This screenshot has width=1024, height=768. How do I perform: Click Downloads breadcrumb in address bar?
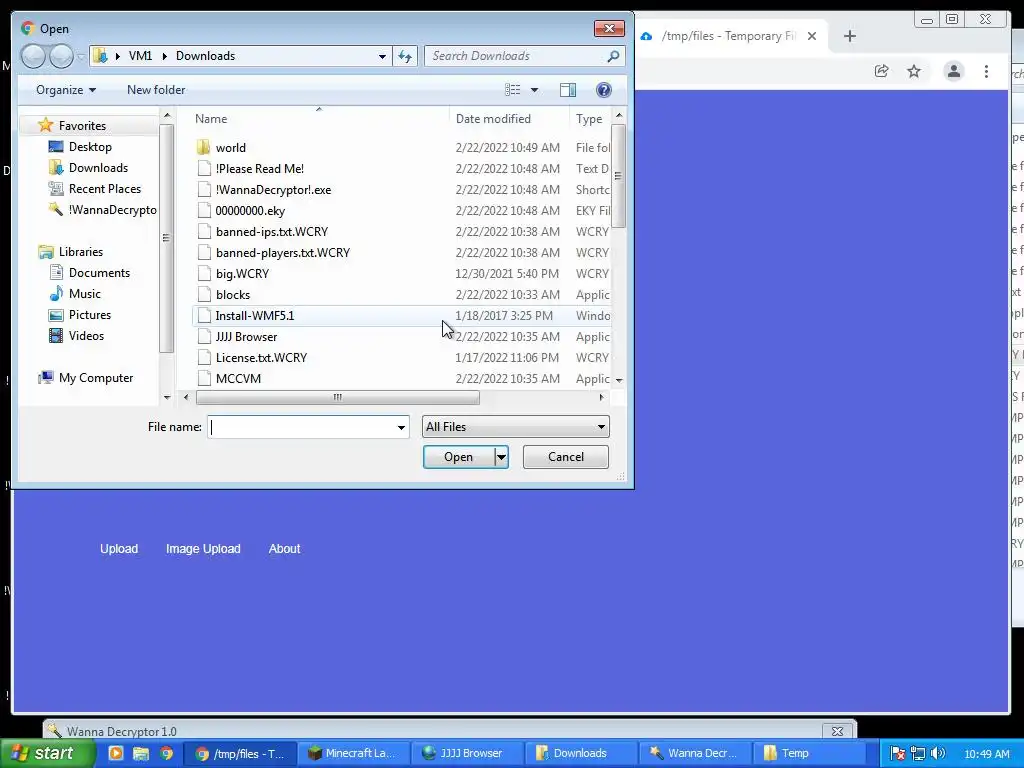pos(205,56)
